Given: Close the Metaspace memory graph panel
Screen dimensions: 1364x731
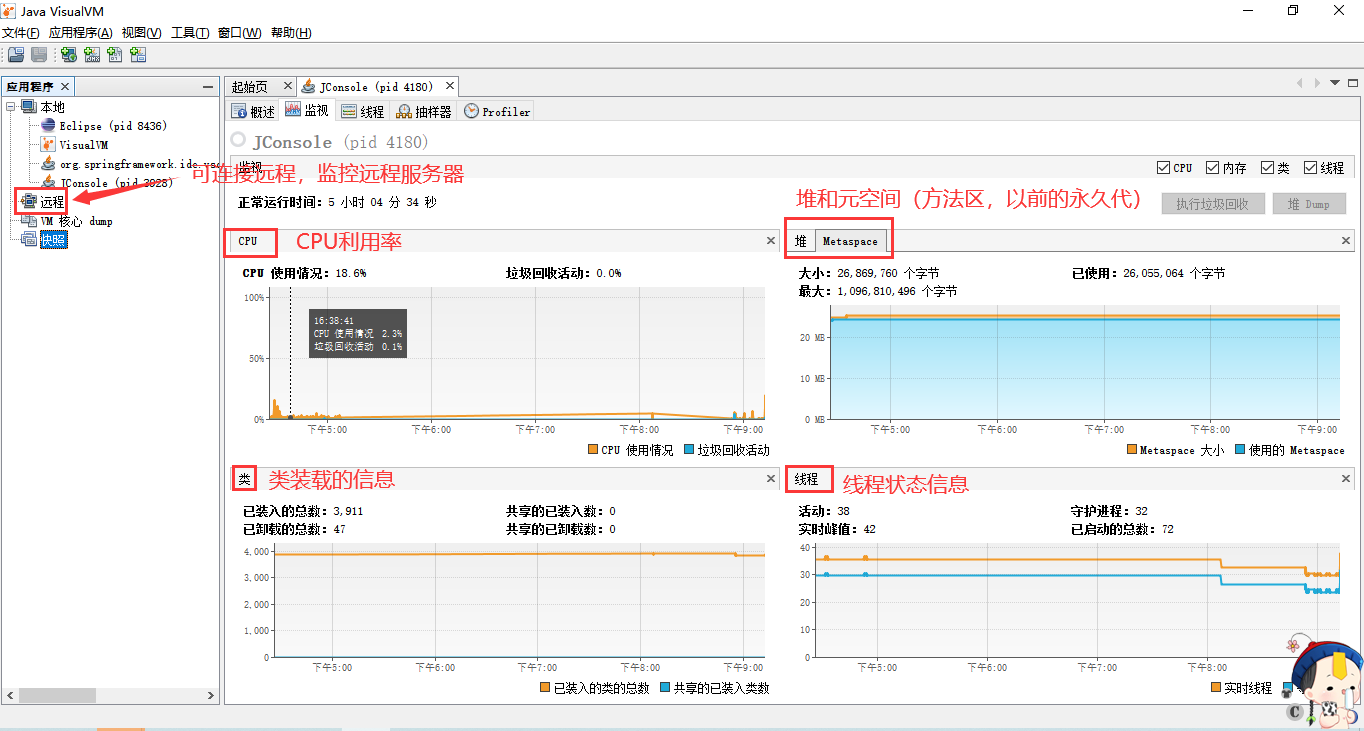Looking at the screenshot, I should click(1346, 241).
